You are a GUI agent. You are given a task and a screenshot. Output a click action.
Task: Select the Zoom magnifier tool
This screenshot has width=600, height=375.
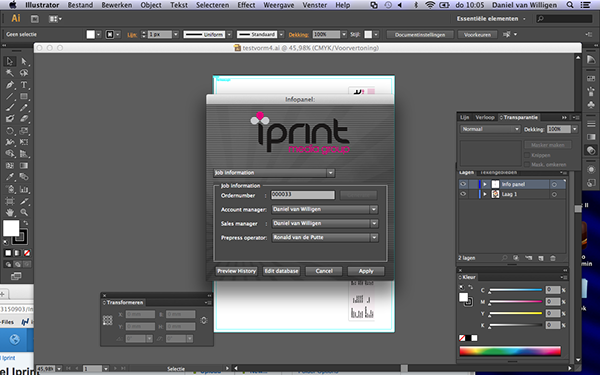point(24,212)
